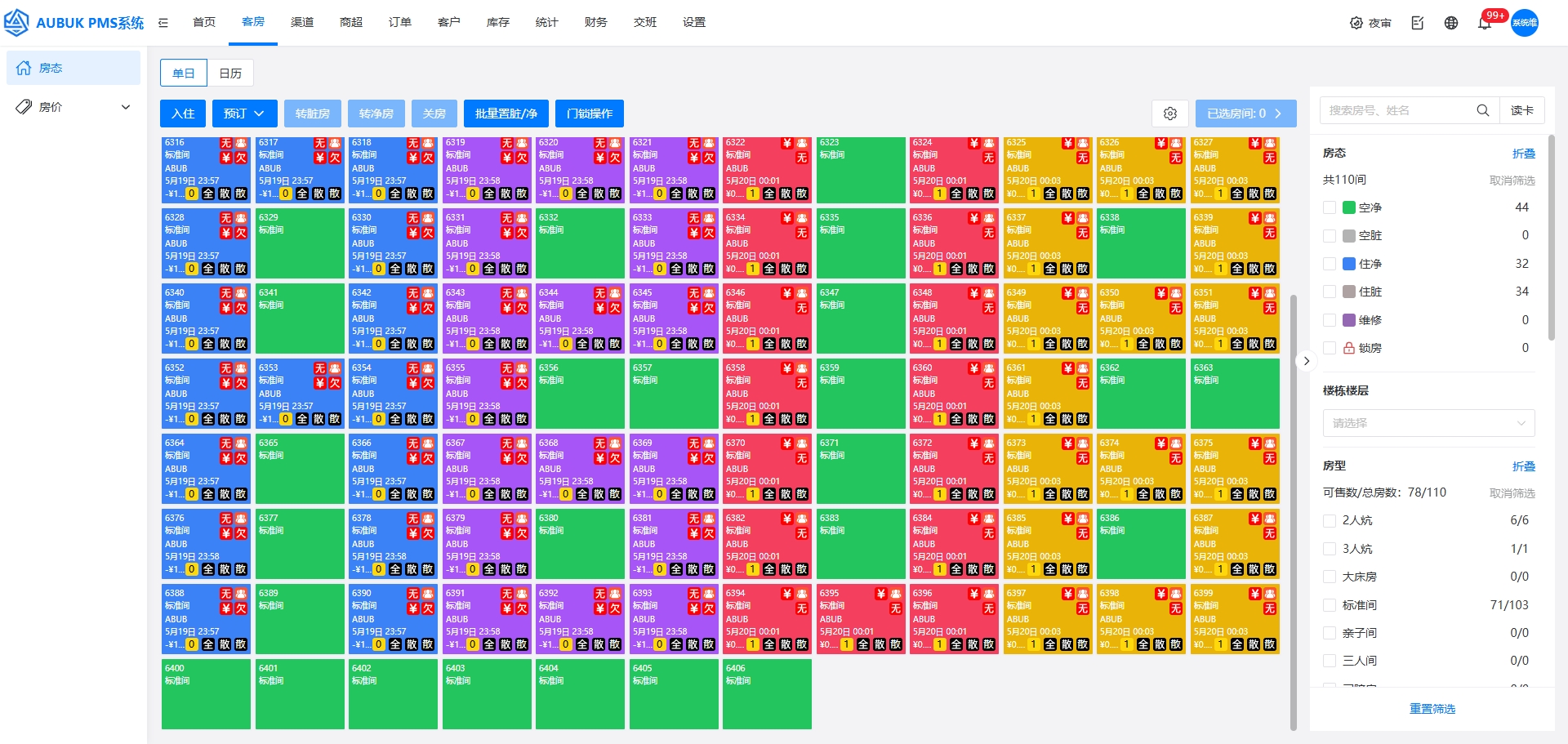Expand the 房价 sidebar menu
This screenshot has height=744, width=1568.
(x=73, y=107)
